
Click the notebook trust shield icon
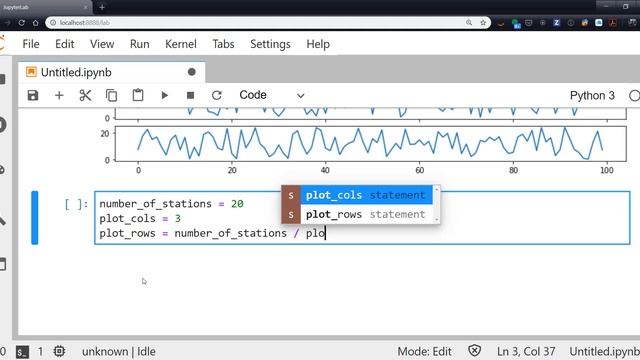(474, 351)
